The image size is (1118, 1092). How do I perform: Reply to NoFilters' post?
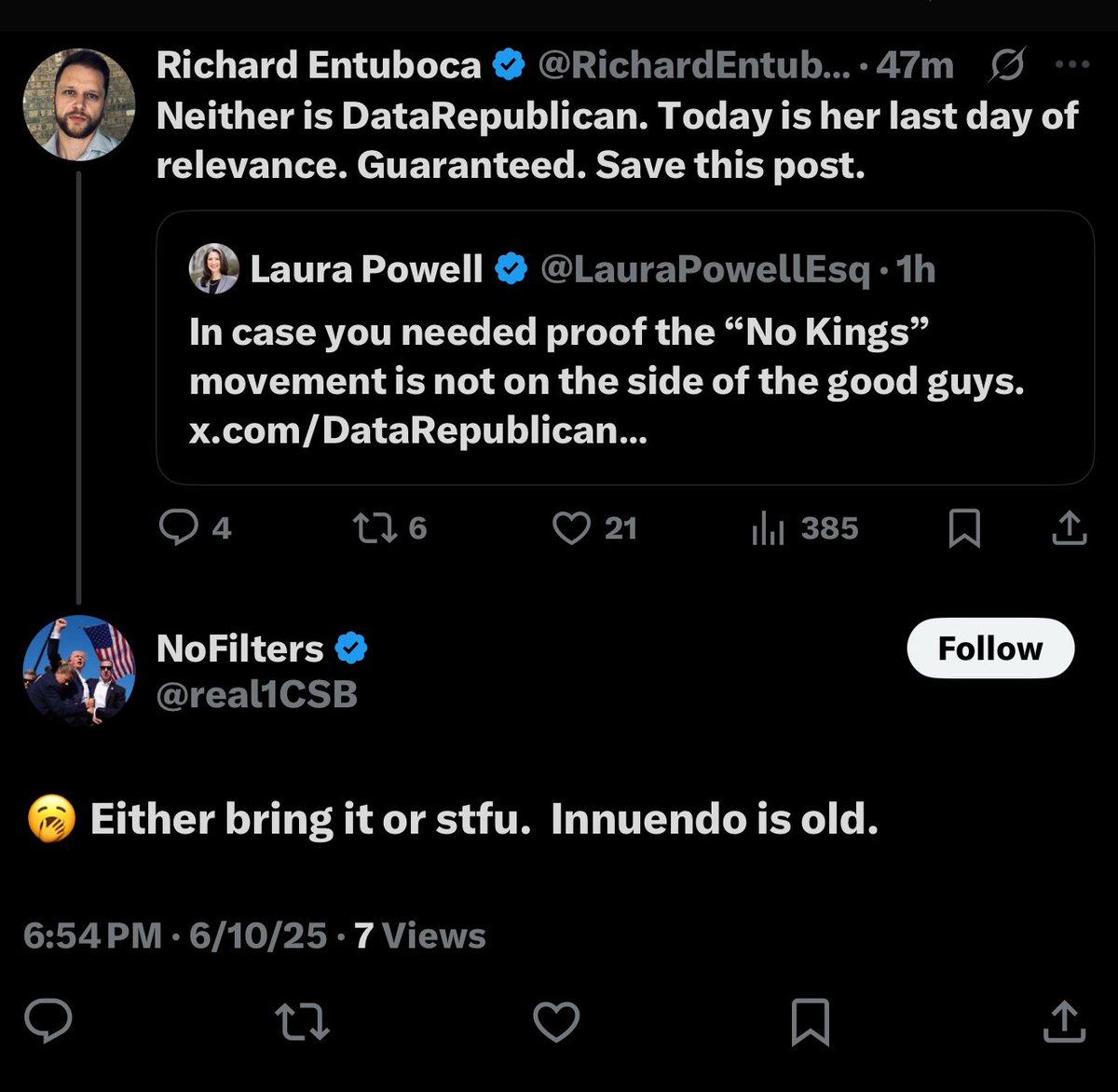click(48, 1021)
